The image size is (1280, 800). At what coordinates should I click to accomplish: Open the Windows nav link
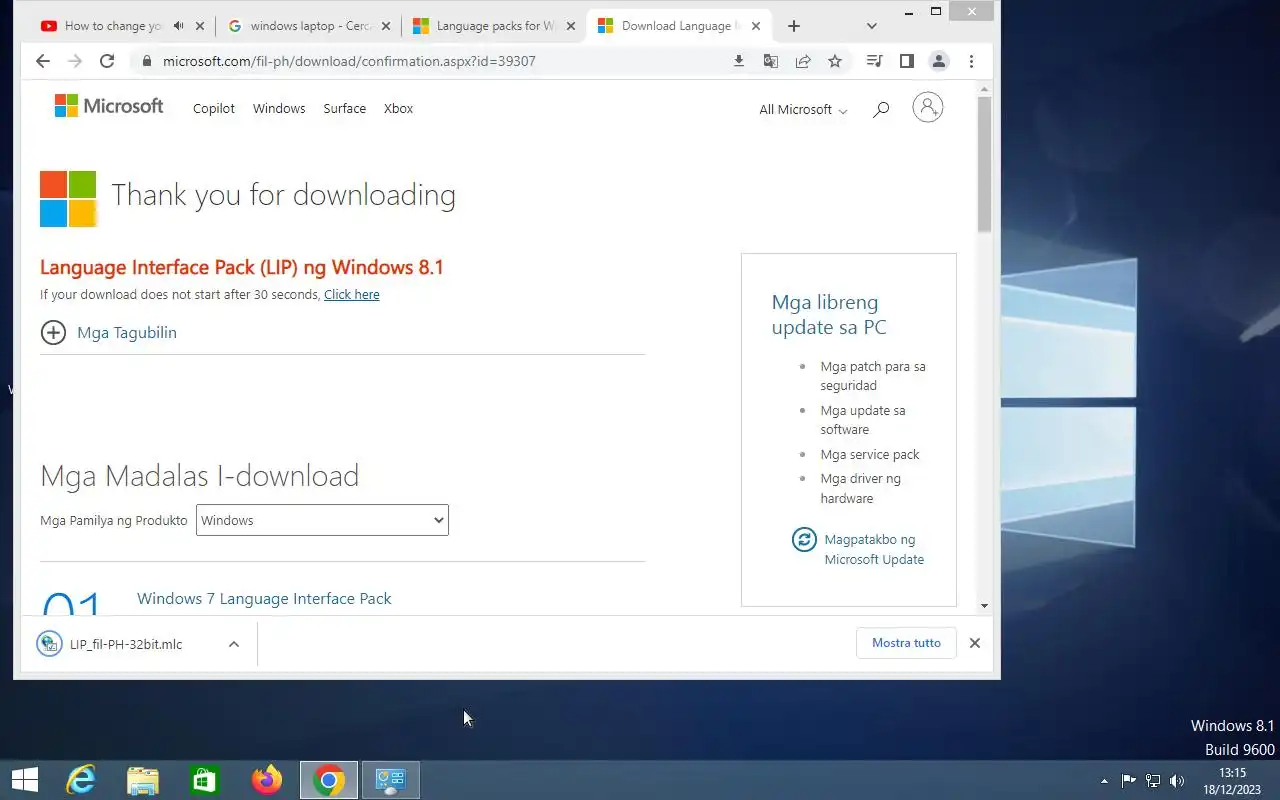click(279, 108)
